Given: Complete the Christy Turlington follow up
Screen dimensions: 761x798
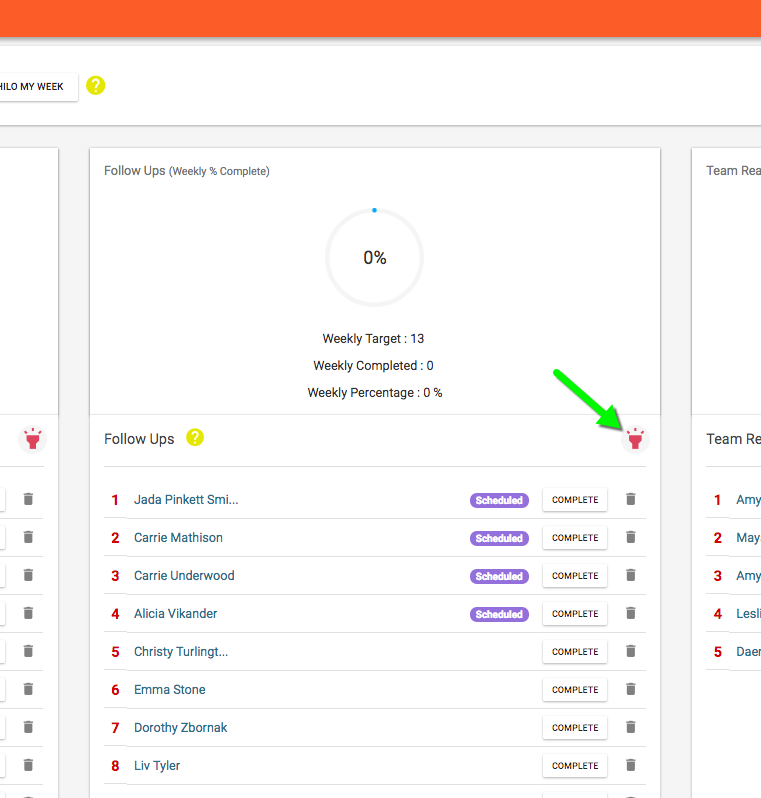Looking at the screenshot, I should [575, 652].
